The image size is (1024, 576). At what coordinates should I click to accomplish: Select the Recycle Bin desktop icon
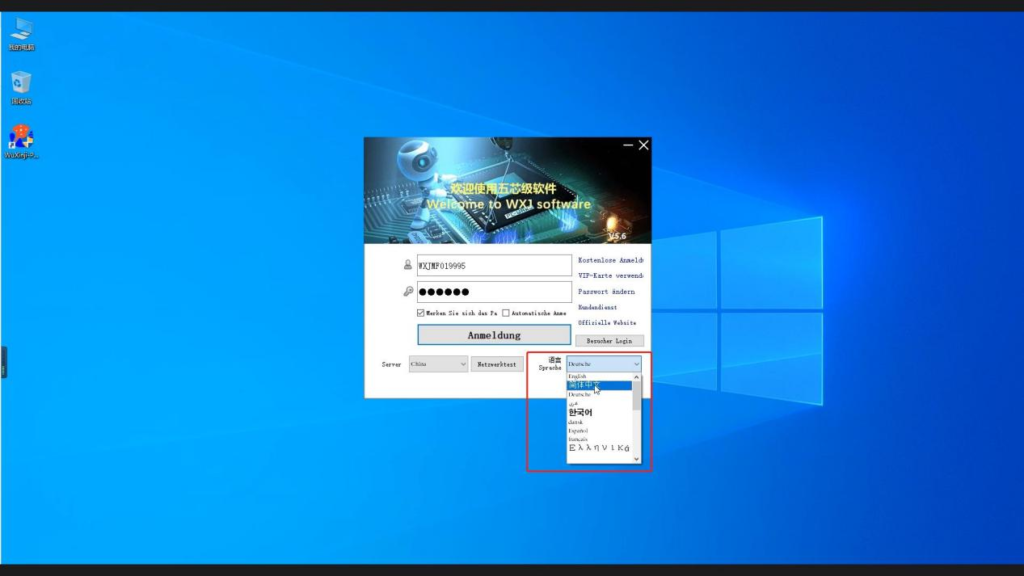point(21,88)
